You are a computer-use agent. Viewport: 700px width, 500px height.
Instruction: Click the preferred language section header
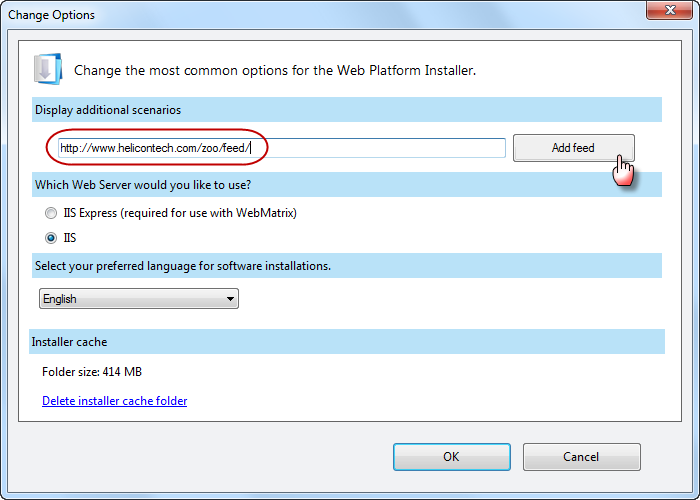click(x=347, y=266)
